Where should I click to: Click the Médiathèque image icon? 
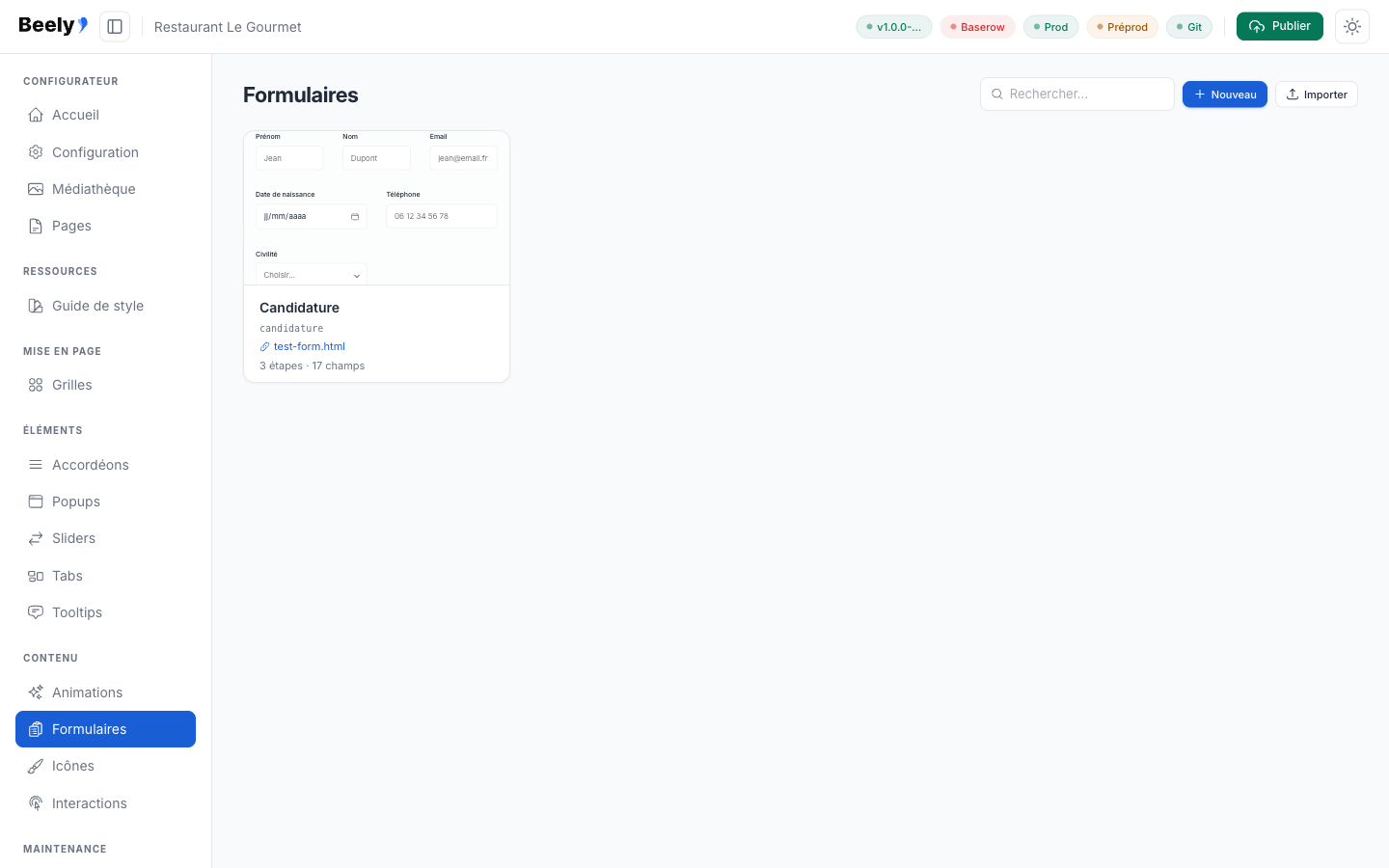(x=36, y=189)
